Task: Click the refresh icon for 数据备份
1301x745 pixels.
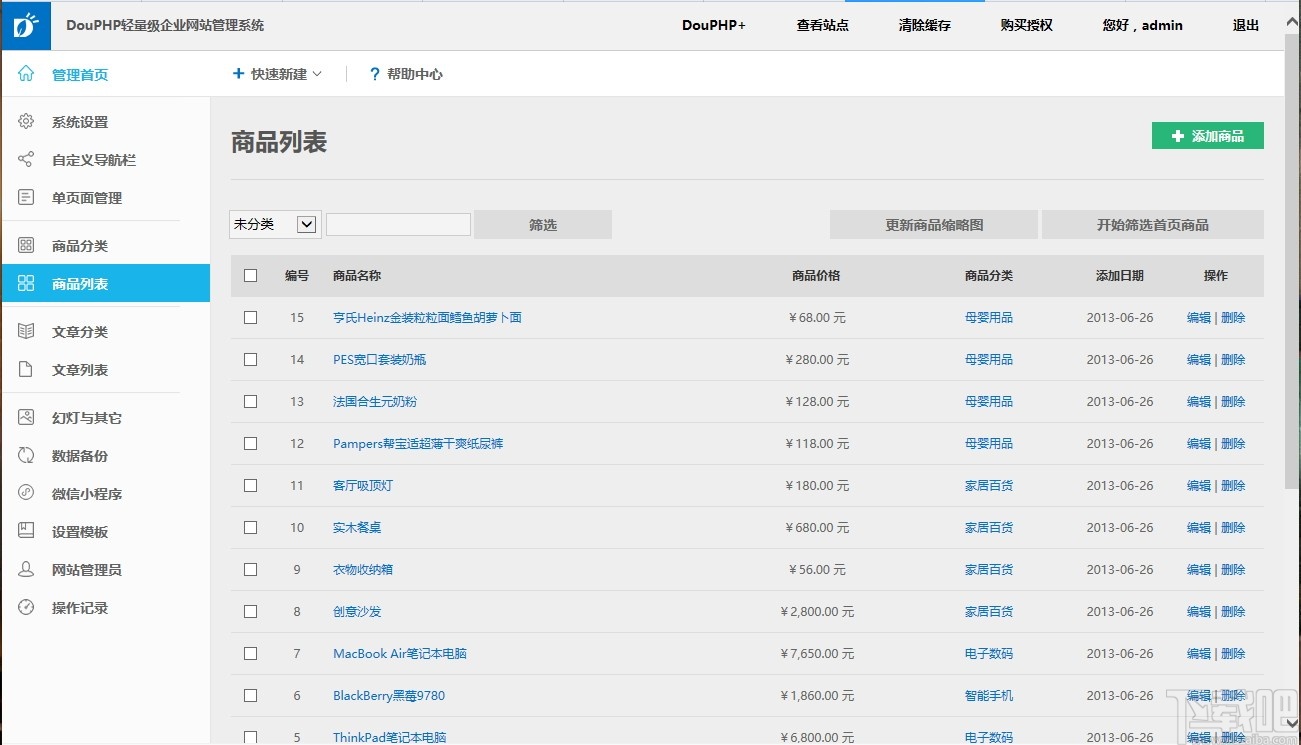Action: (x=26, y=456)
